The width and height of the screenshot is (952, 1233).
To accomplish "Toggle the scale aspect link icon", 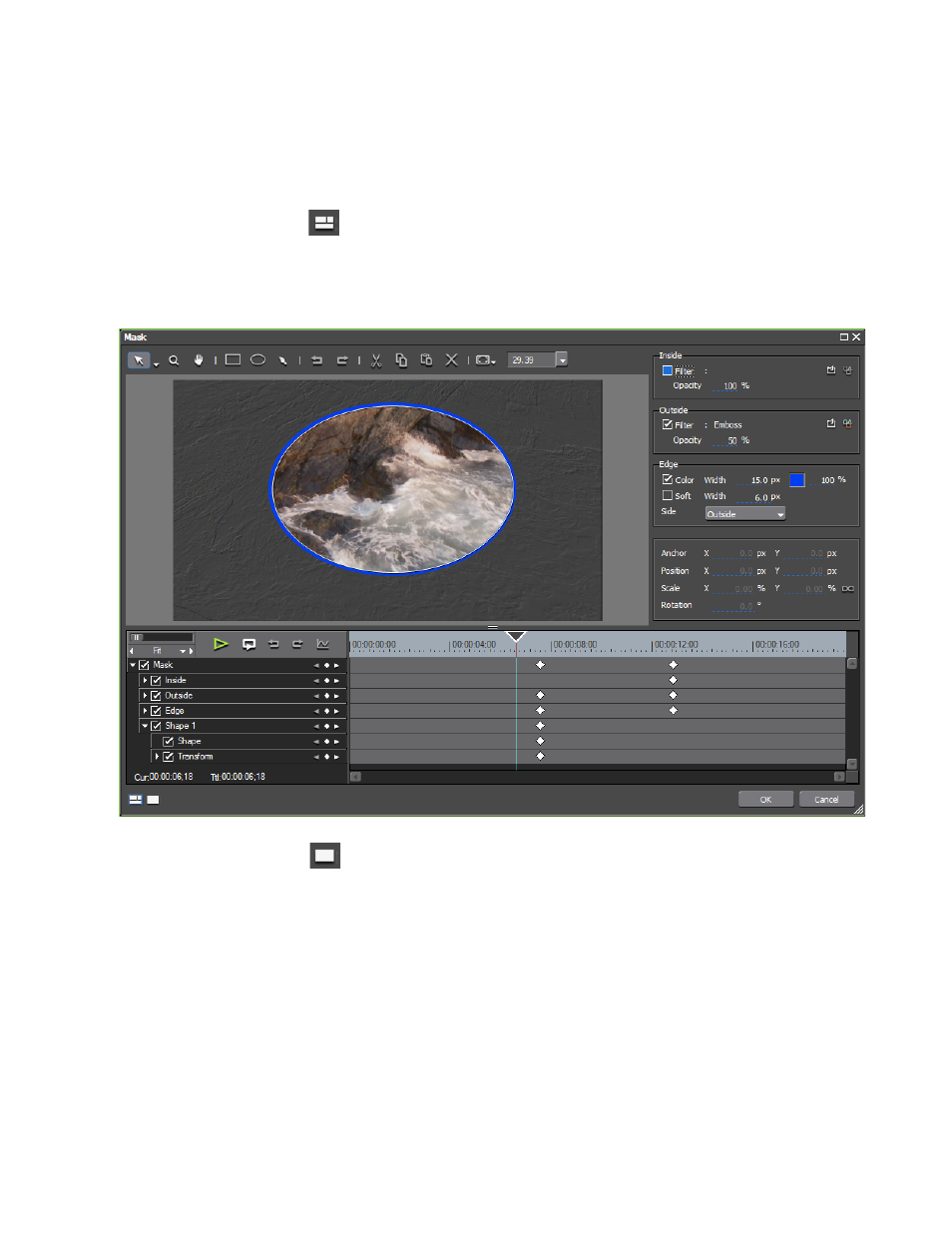I will (x=848, y=589).
